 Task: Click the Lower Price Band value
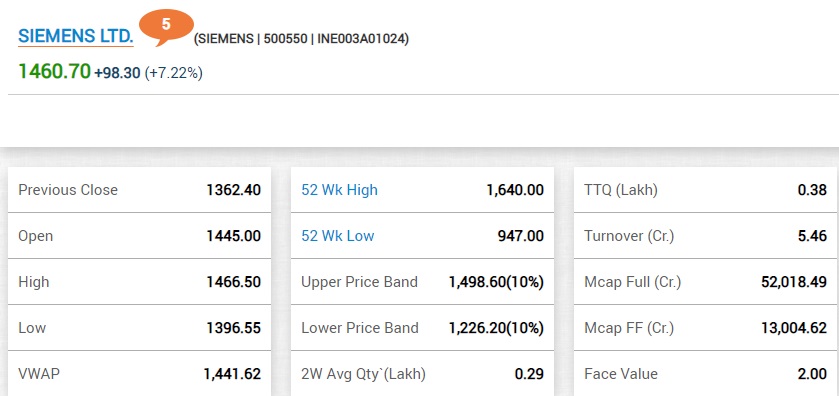click(x=496, y=328)
